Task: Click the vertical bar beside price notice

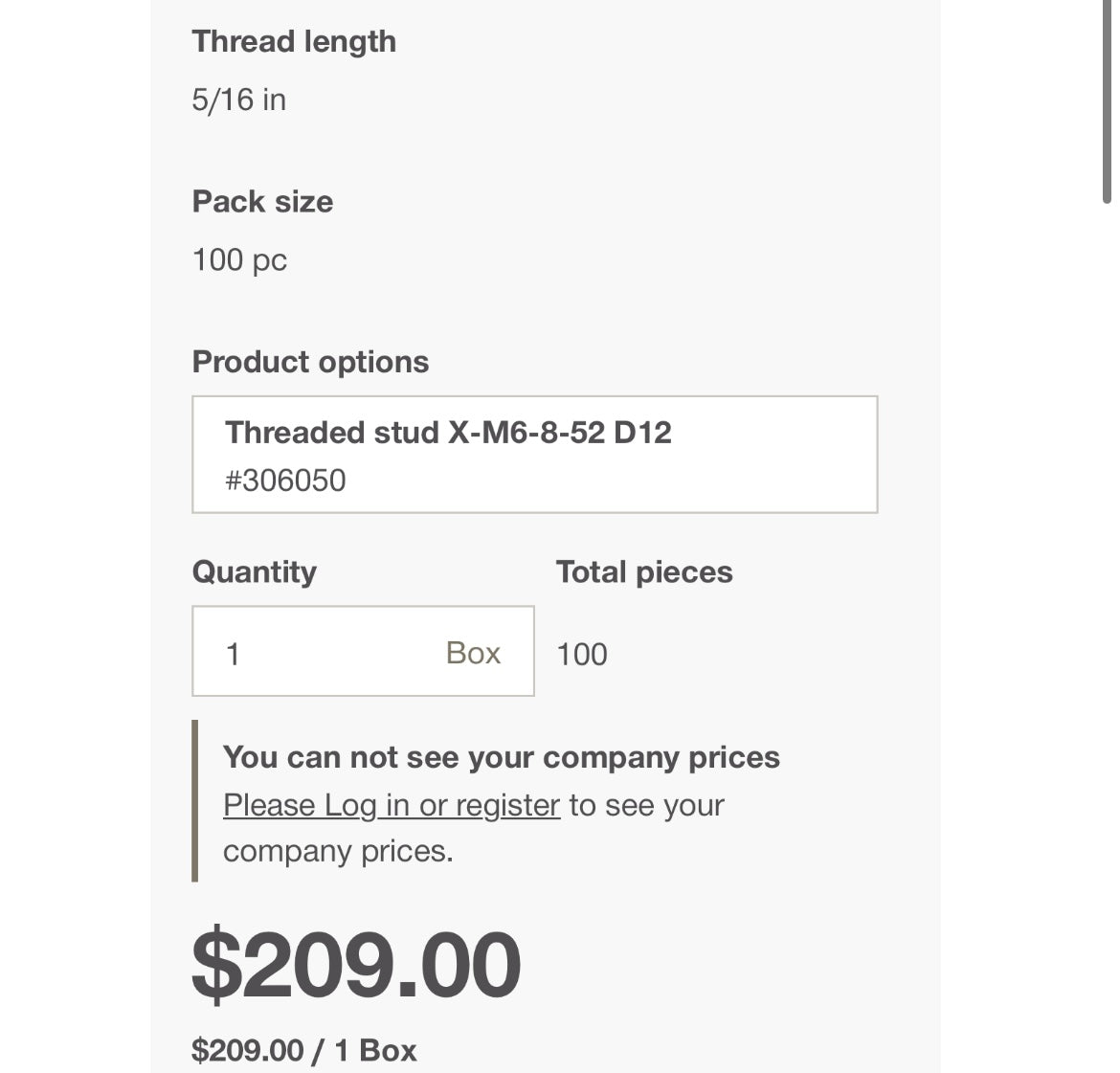Action: point(195,800)
